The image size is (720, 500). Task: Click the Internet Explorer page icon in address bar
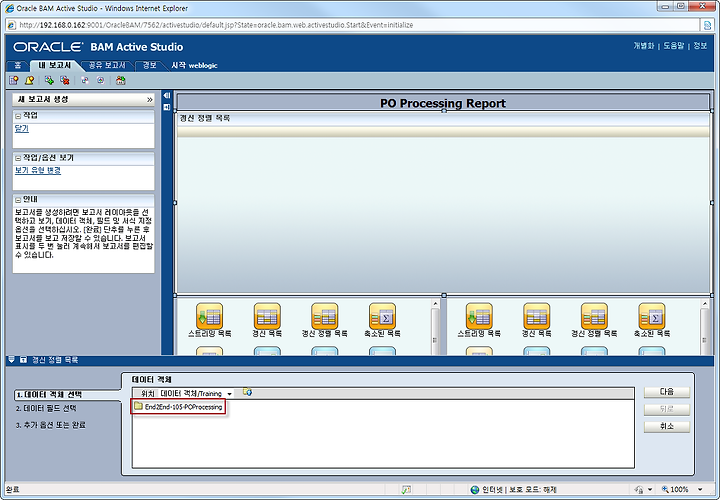point(12,25)
